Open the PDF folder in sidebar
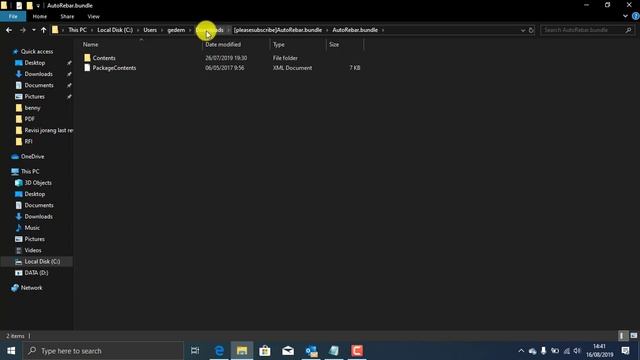Screen dimensions: 640x360 coord(29,119)
